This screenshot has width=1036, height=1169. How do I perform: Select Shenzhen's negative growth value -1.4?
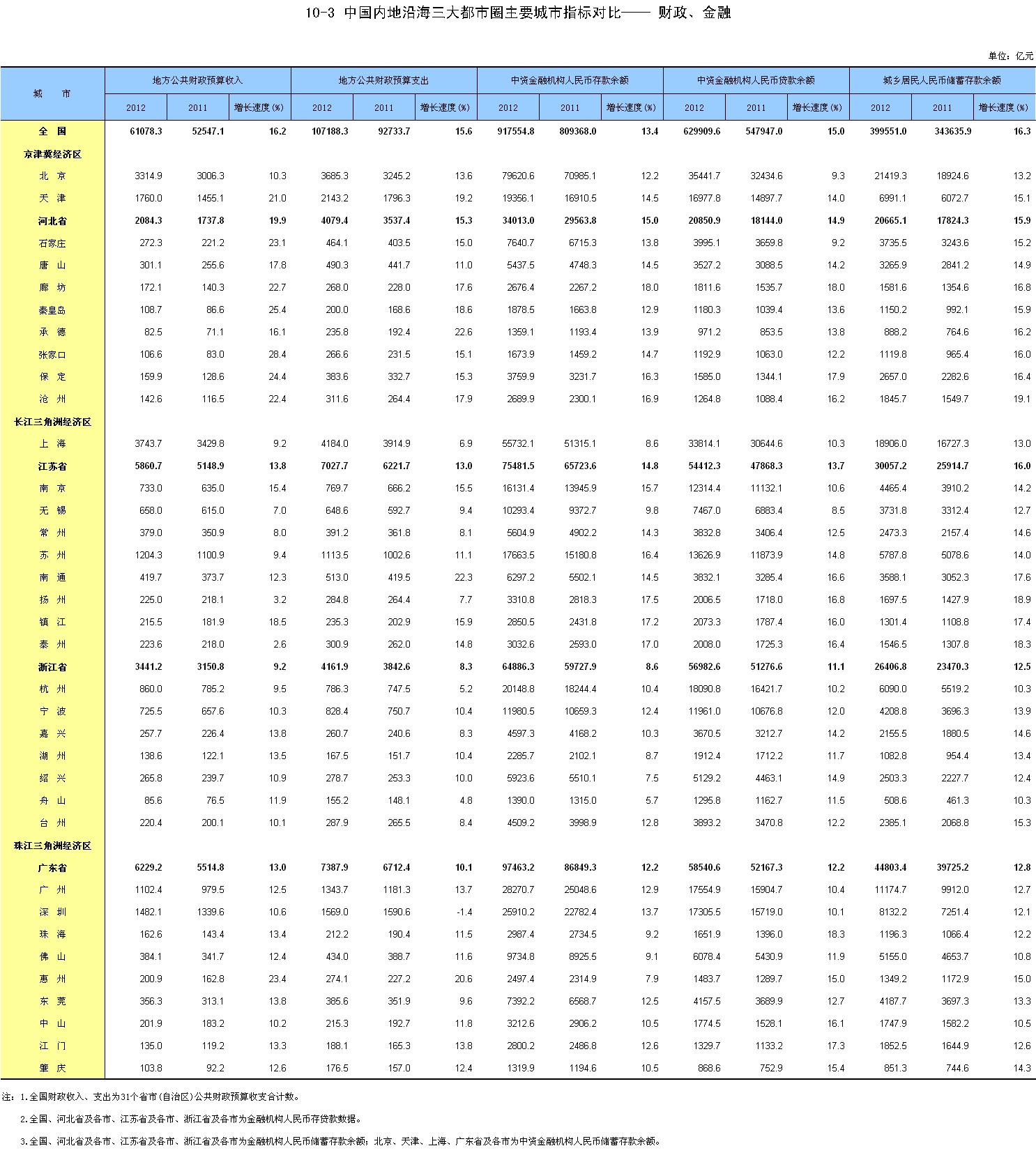(x=464, y=912)
